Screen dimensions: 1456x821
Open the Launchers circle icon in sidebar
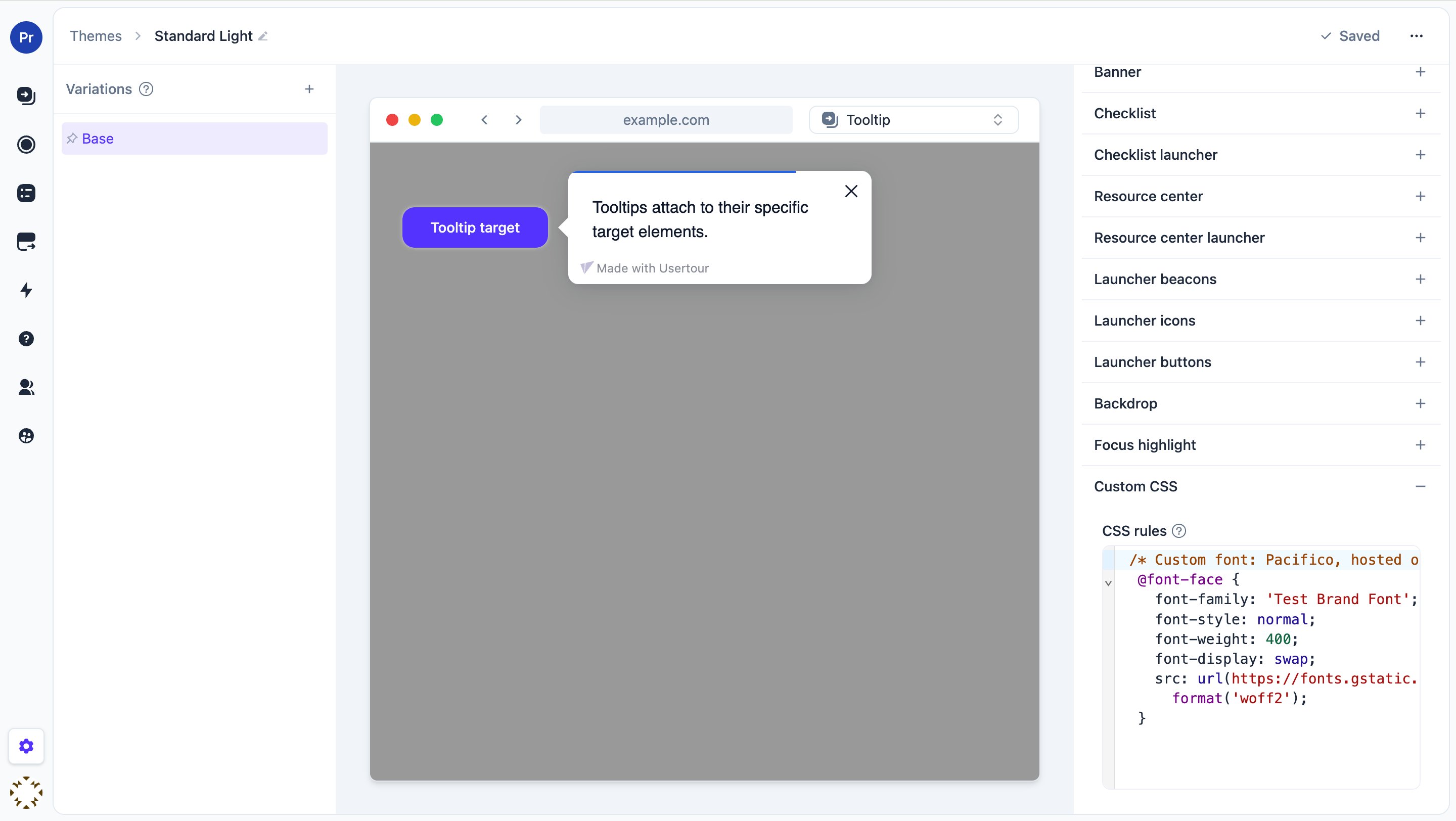(26, 145)
